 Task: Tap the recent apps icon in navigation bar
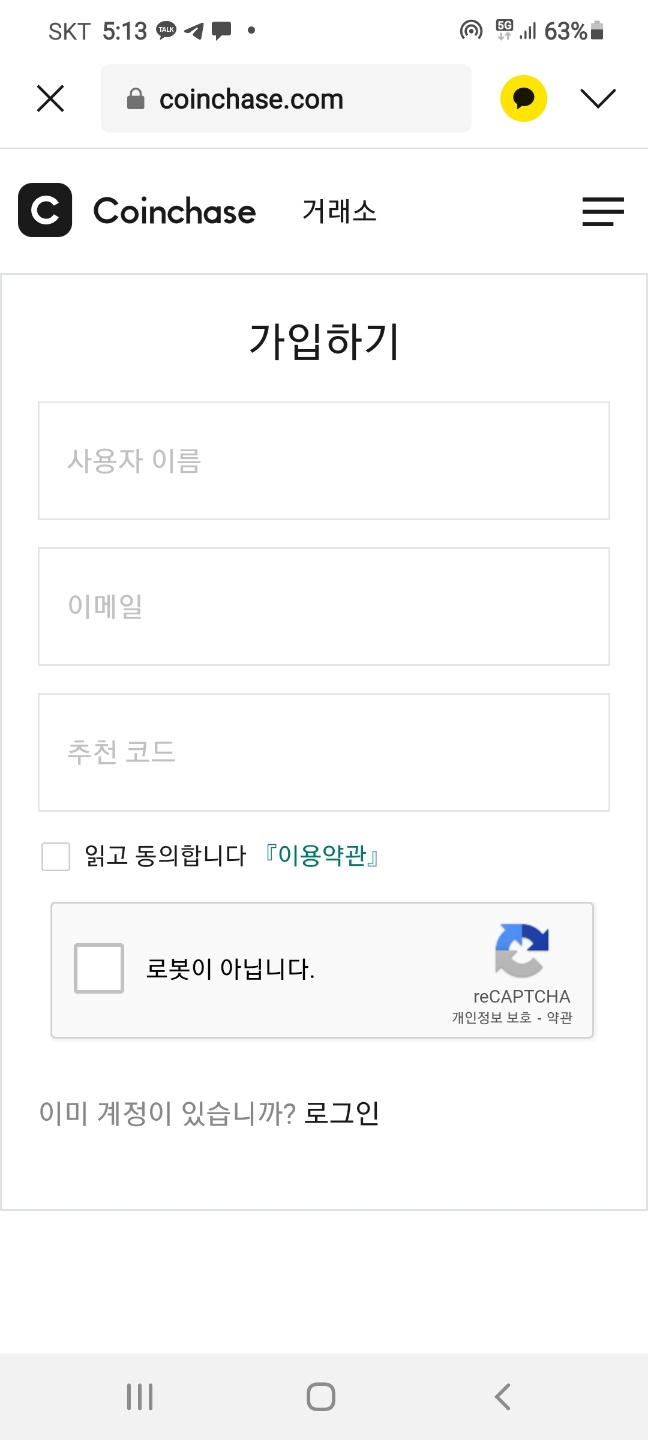(139, 1396)
